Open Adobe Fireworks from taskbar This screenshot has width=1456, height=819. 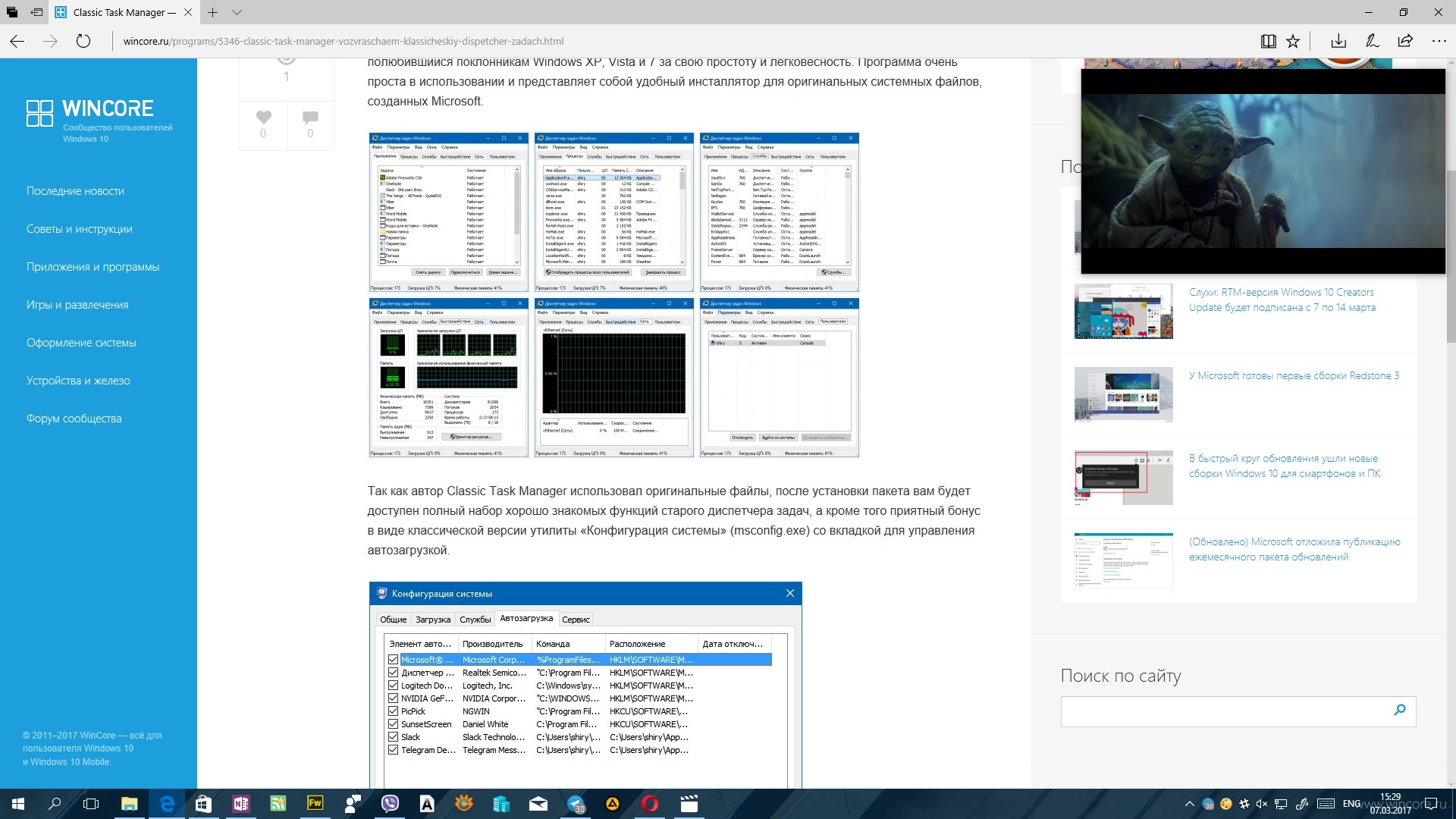click(315, 804)
